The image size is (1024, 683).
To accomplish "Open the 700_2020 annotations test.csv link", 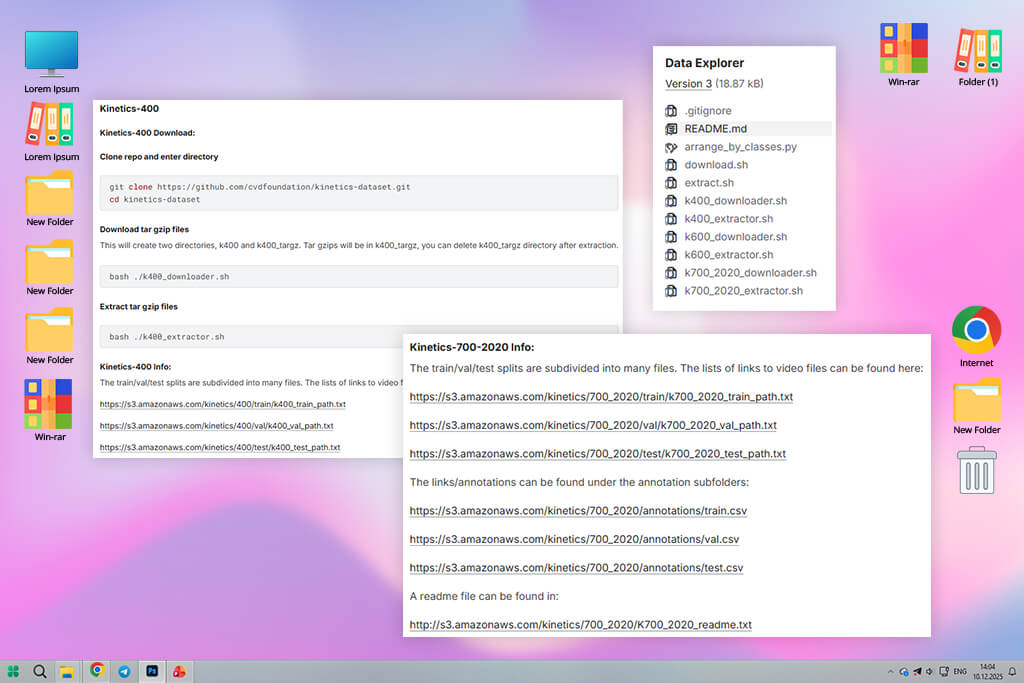I will 576,568.
